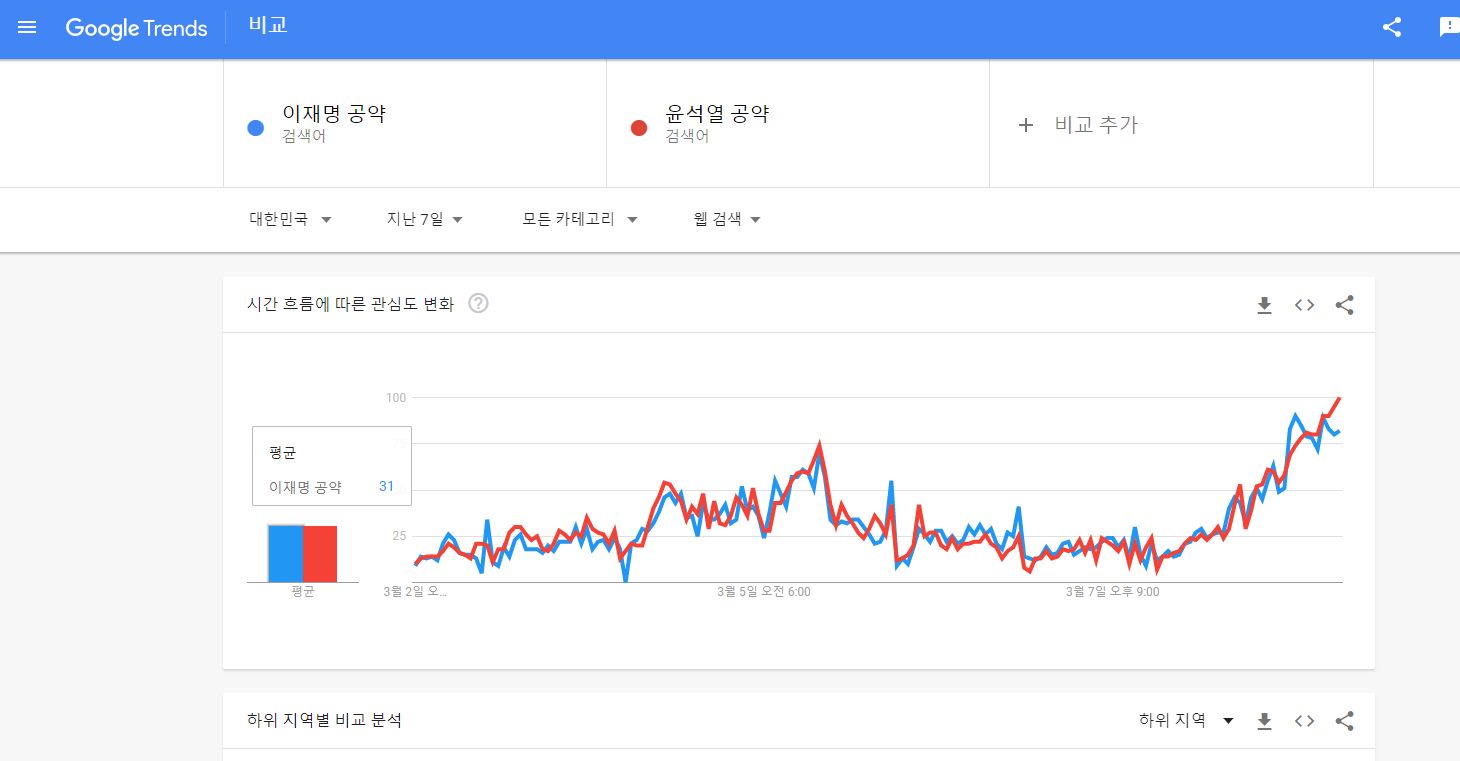Click the Google Trends logo

click(136, 28)
